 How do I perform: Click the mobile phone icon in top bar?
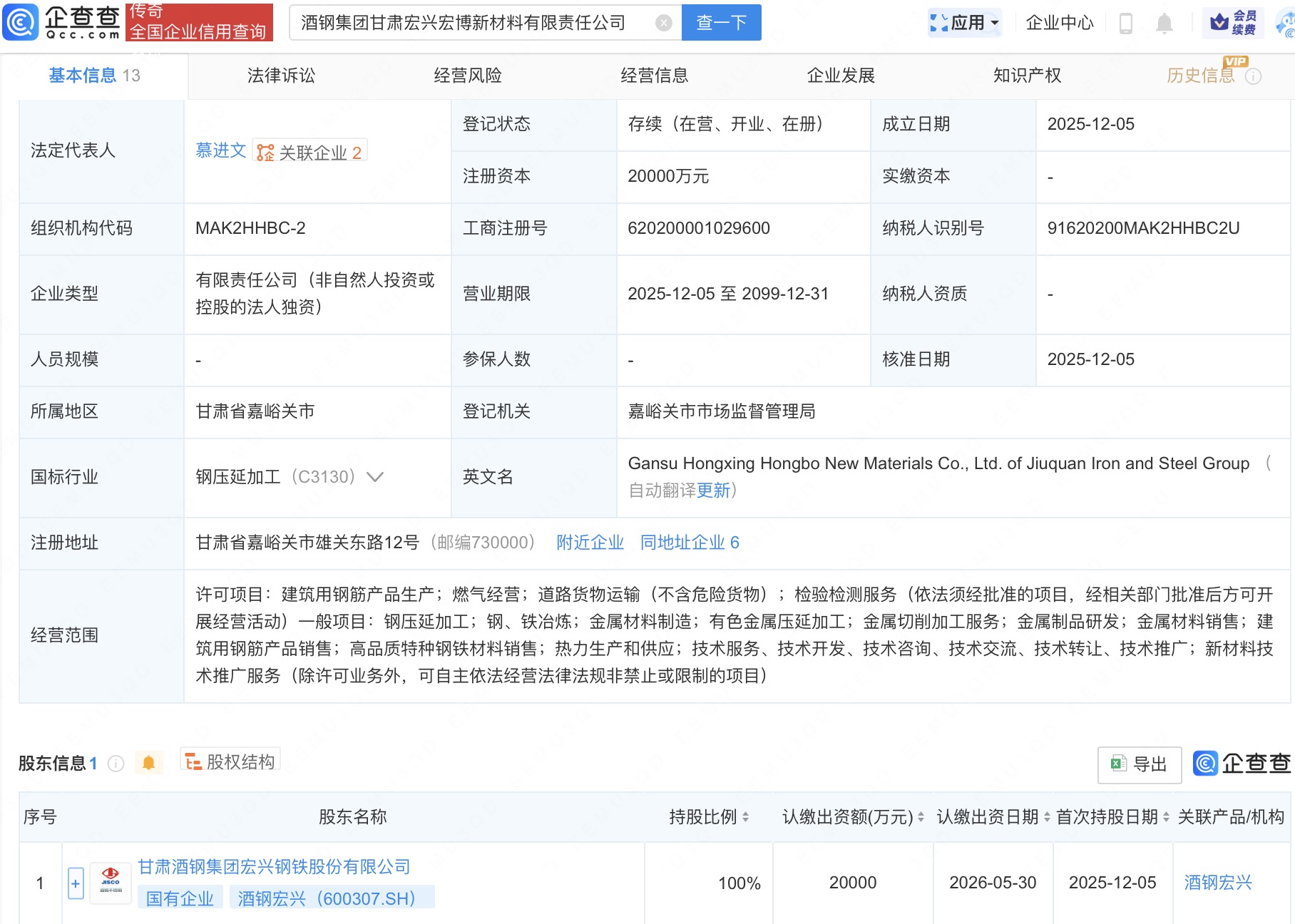(x=1127, y=22)
